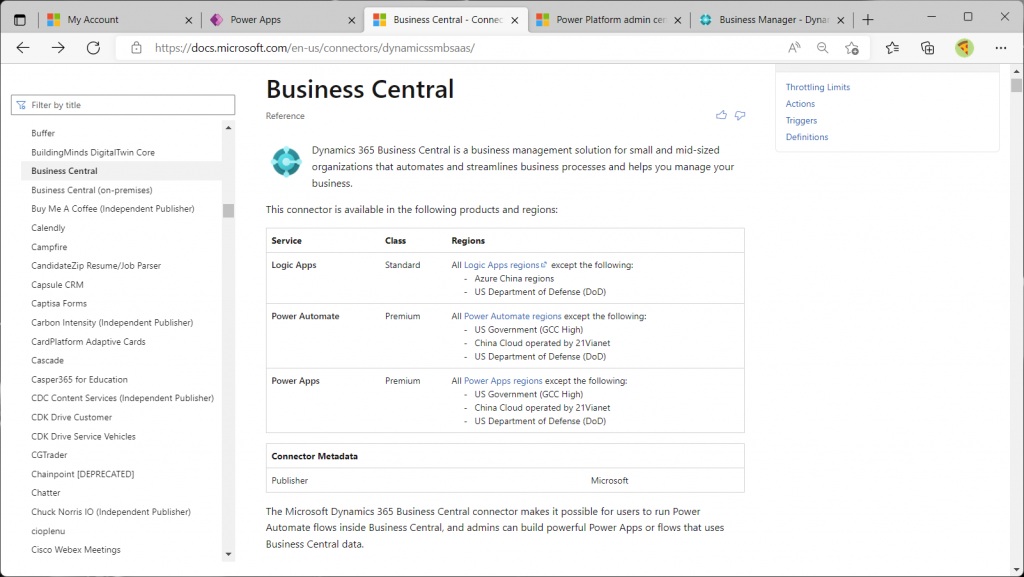Image resolution: width=1024 pixels, height=577 pixels.
Task: Close the My Account tab
Action: coord(189,20)
